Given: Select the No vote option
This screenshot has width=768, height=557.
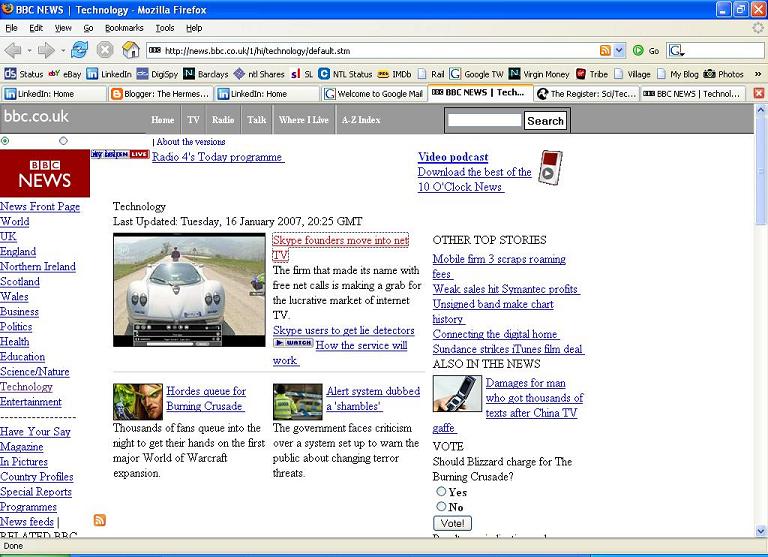Looking at the screenshot, I should click(441, 506).
